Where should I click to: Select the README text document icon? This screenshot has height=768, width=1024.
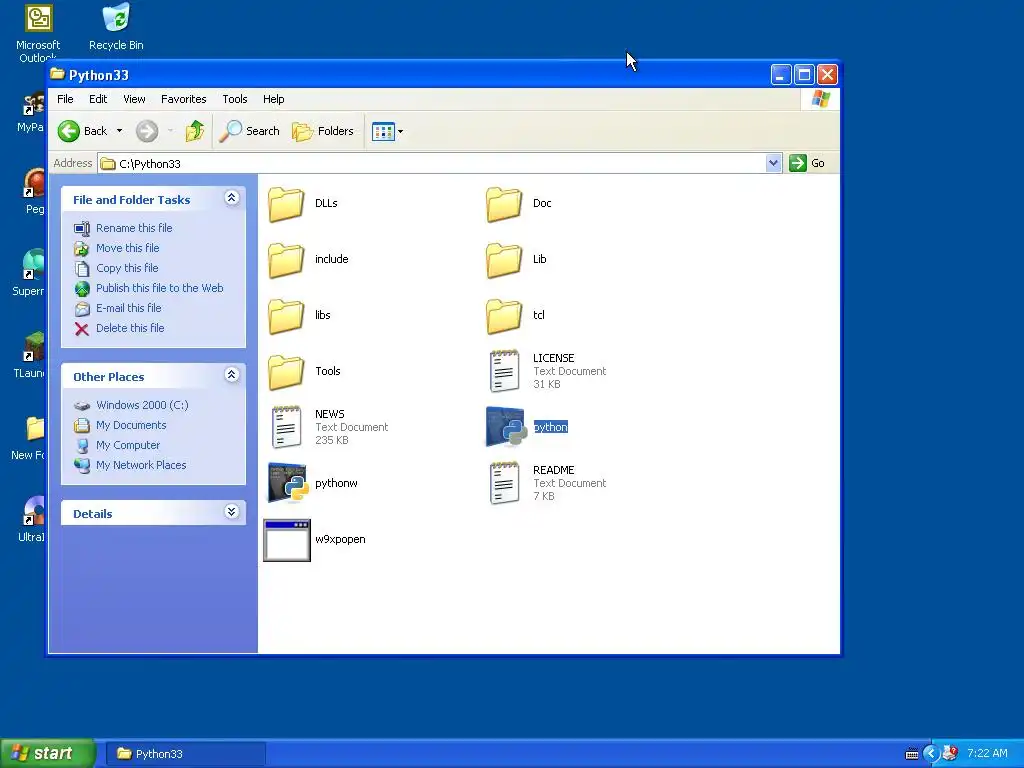(504, 483)
